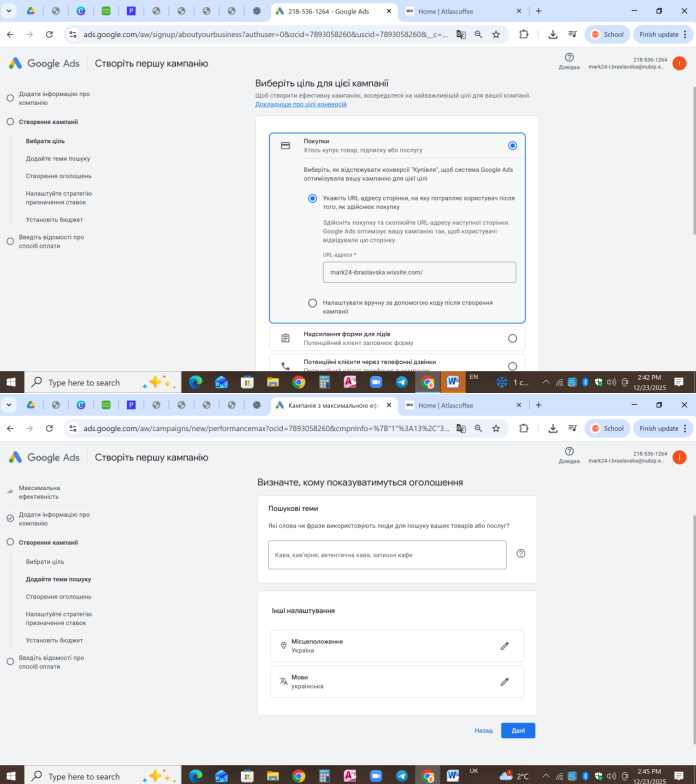Click the site information icon in the lower browser's address bar
Screen dimensions: 696x784
coord(73,428)
